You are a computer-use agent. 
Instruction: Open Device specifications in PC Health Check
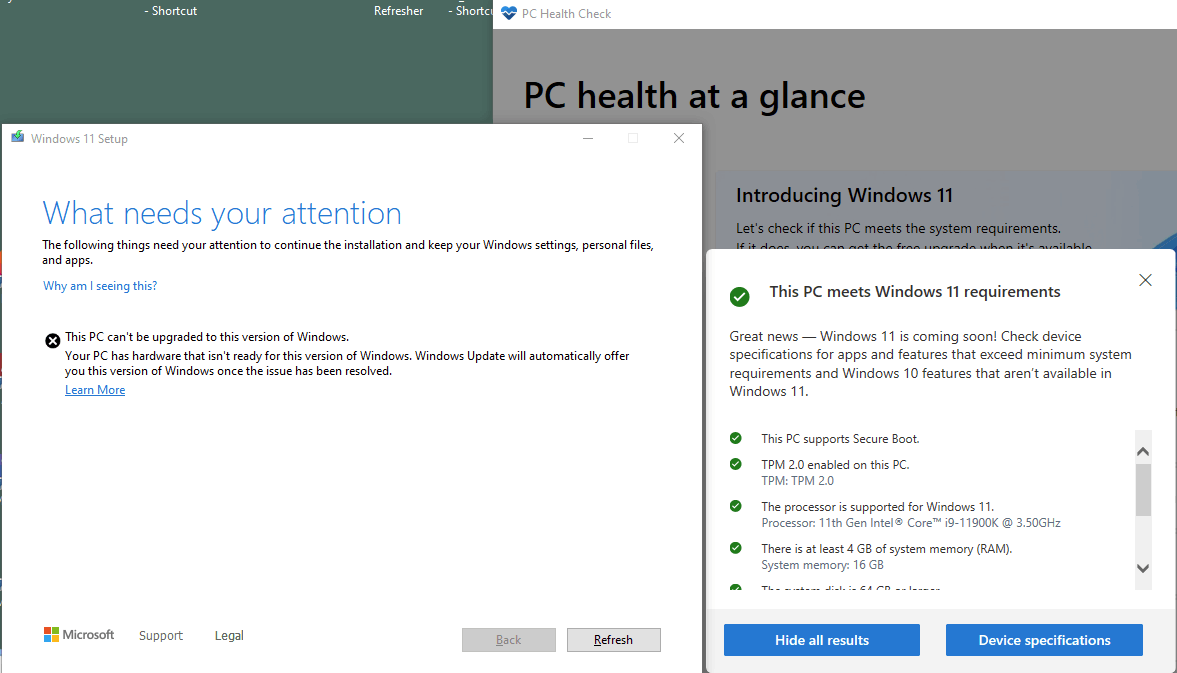tap(1044, 640)
